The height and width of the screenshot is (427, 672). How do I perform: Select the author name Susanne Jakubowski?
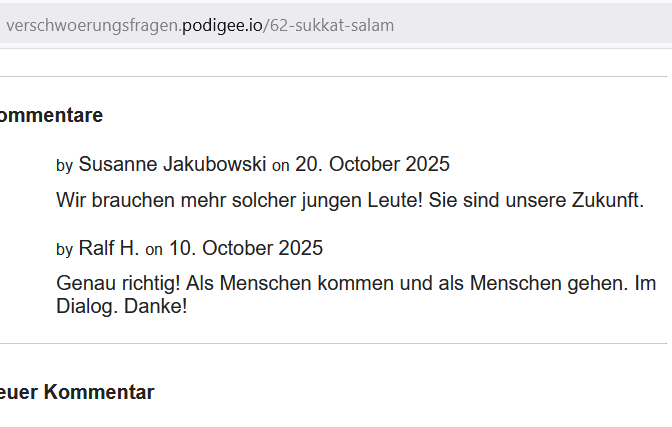click(172, 164)
